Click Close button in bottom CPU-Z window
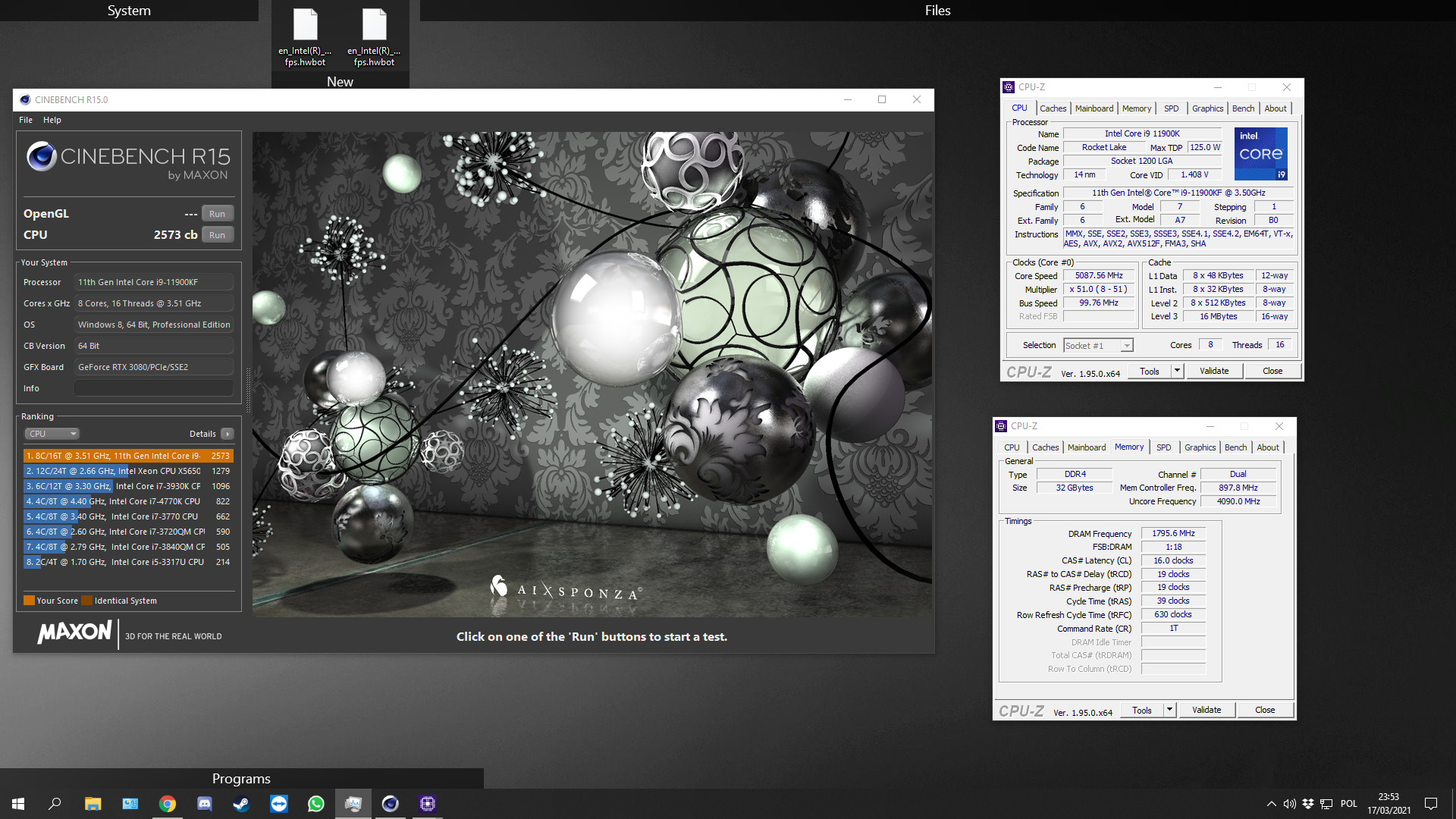The width and height of the screenshot is (1456, 819). click(x=1265, y=710)
